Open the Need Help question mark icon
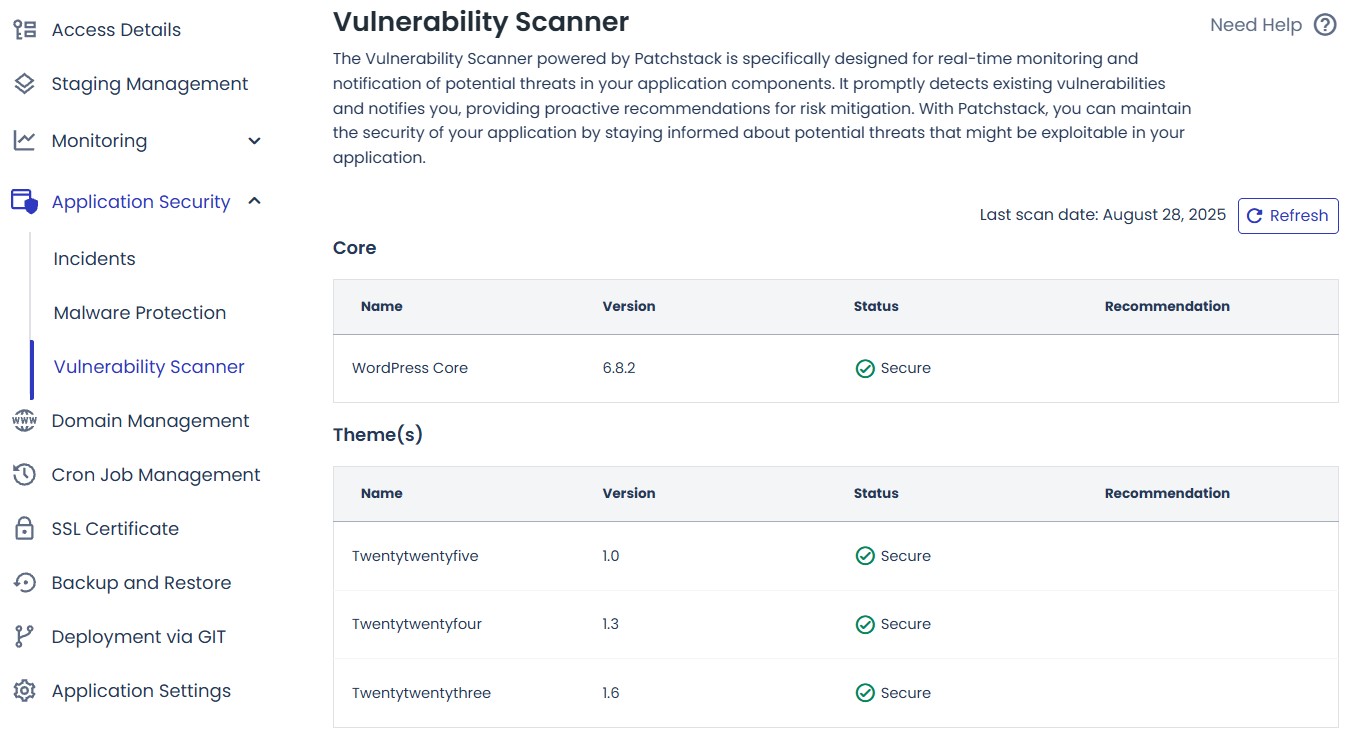This screenshot has height=733, width=1347. click(x=1325, y=24)
